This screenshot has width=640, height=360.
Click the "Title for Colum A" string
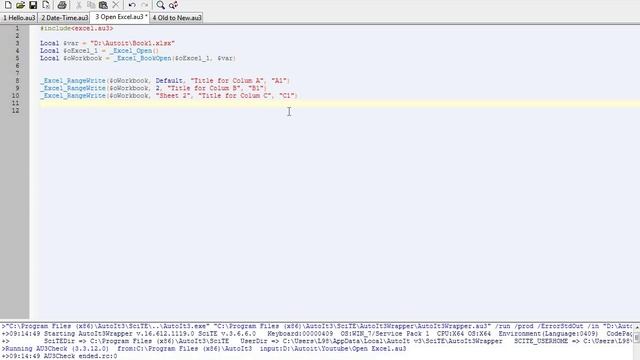tap(227, 81)
